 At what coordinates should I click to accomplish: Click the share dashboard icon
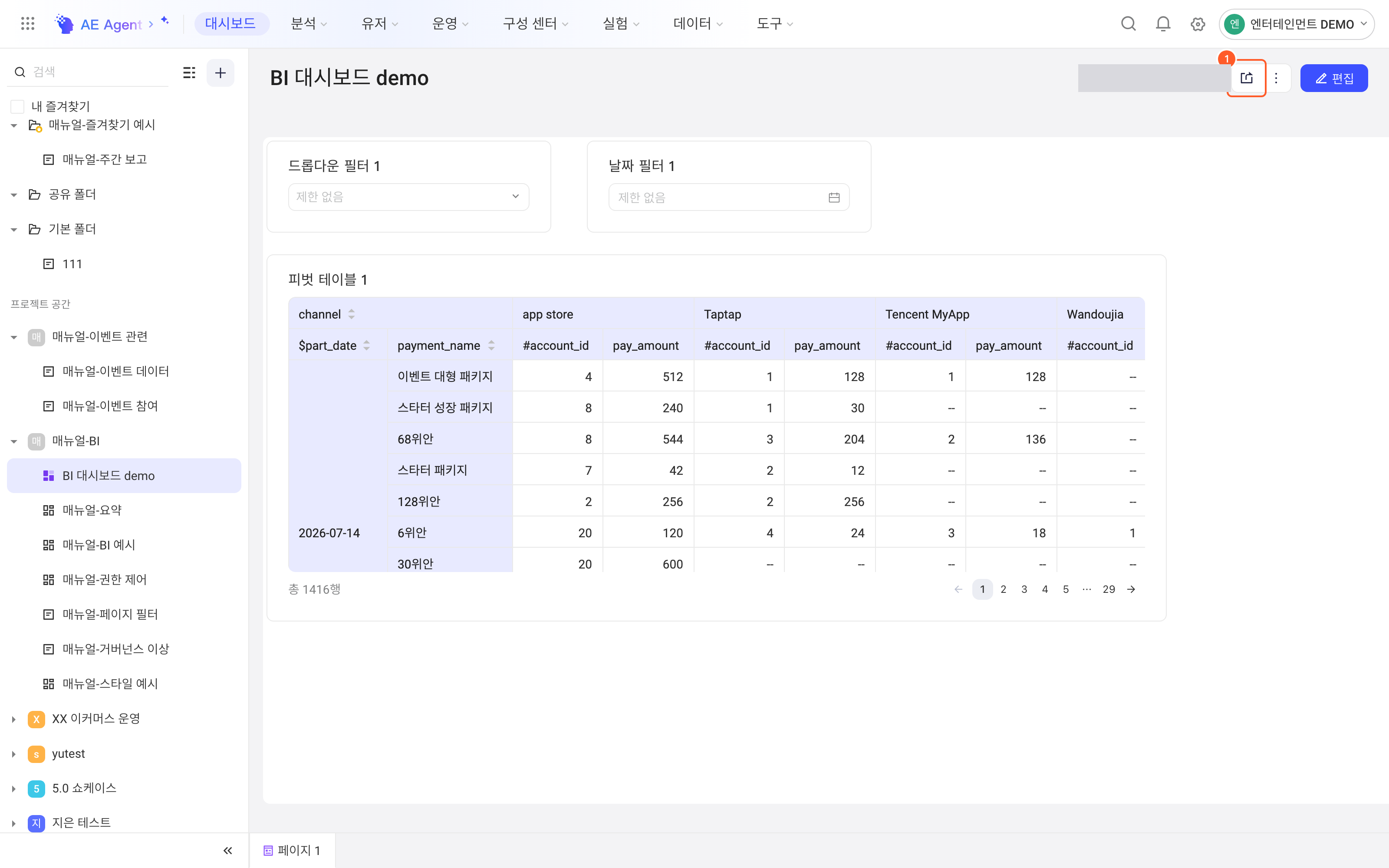(x=1247, y=78)
